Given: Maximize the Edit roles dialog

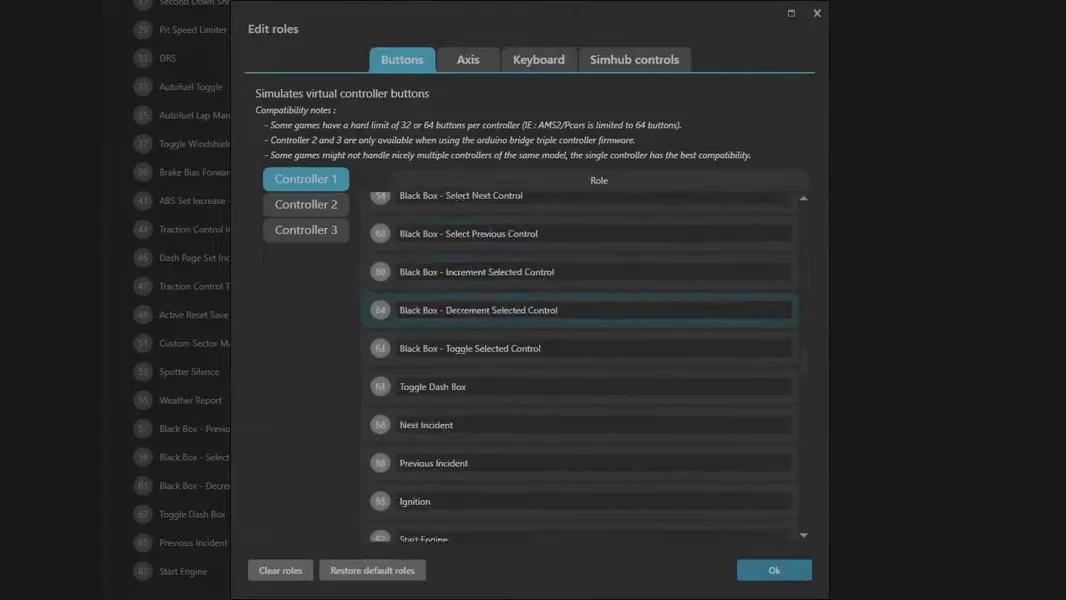Looking at the screenshot, I should 791,13.
